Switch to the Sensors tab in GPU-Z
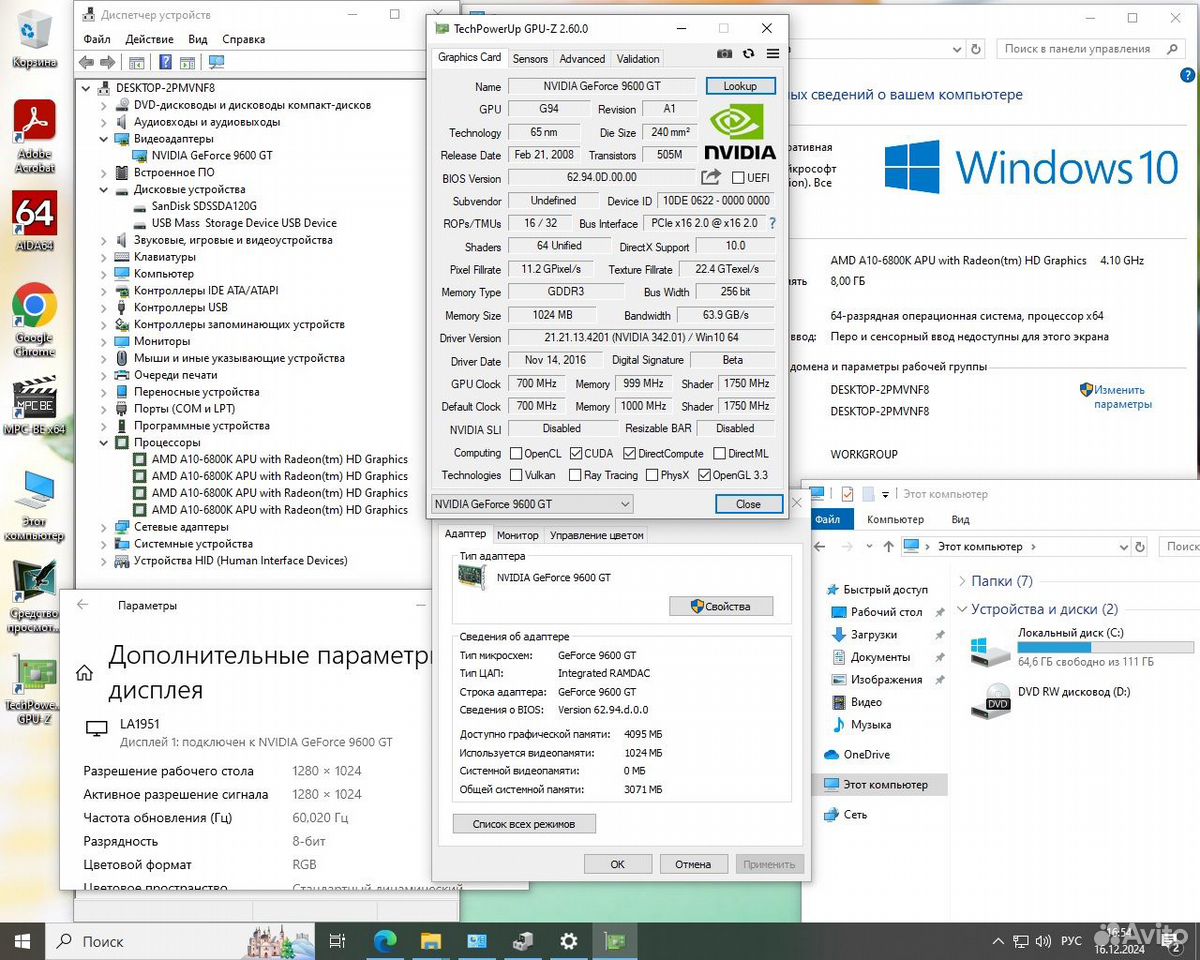The width and height of the screenshot is (1200, 960). tap(530, 59)
